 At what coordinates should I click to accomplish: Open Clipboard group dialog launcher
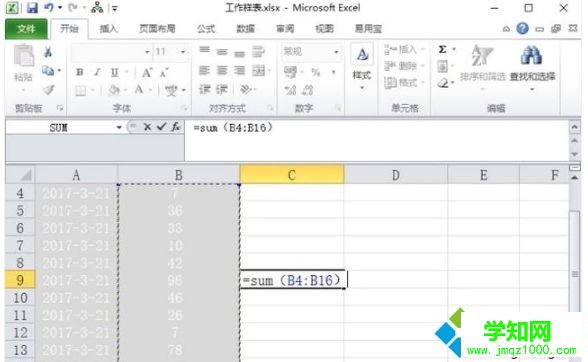[60, 108]
